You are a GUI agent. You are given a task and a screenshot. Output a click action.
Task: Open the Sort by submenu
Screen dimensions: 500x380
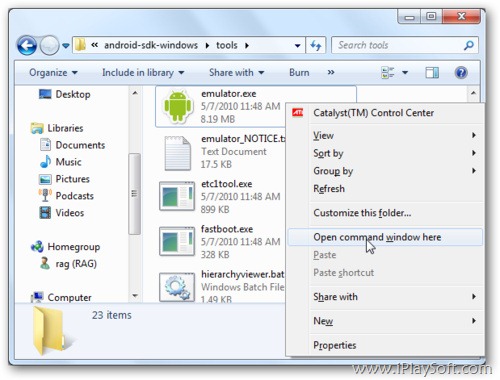click(386, 153)
